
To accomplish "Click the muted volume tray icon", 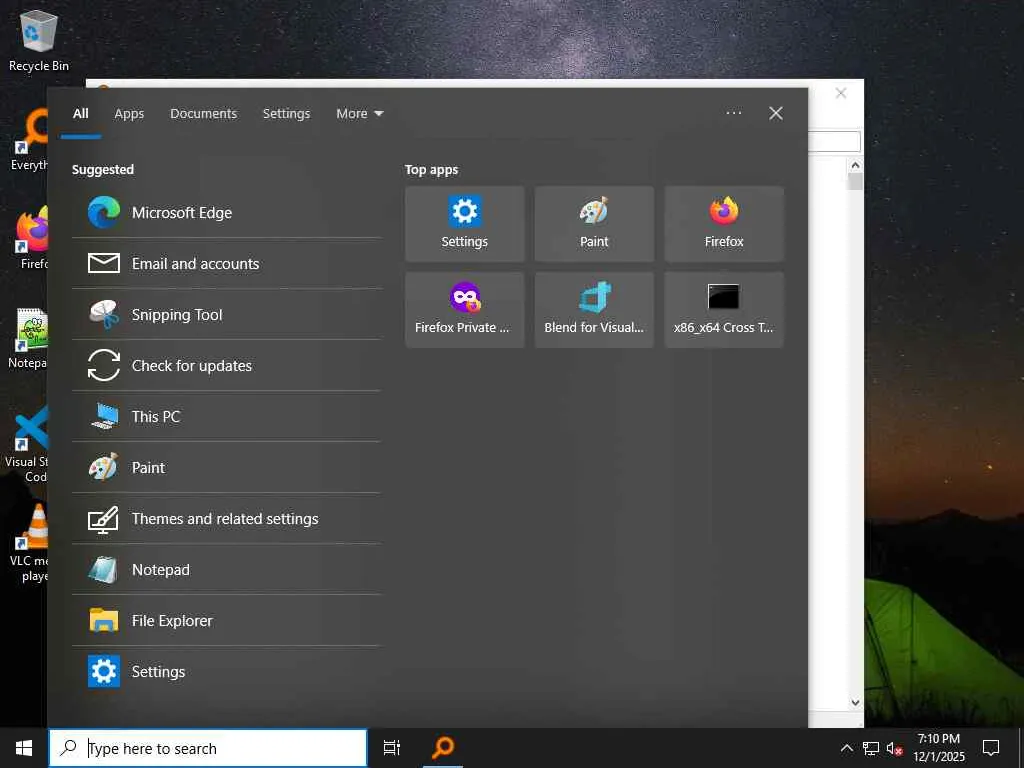I will 894,748.
